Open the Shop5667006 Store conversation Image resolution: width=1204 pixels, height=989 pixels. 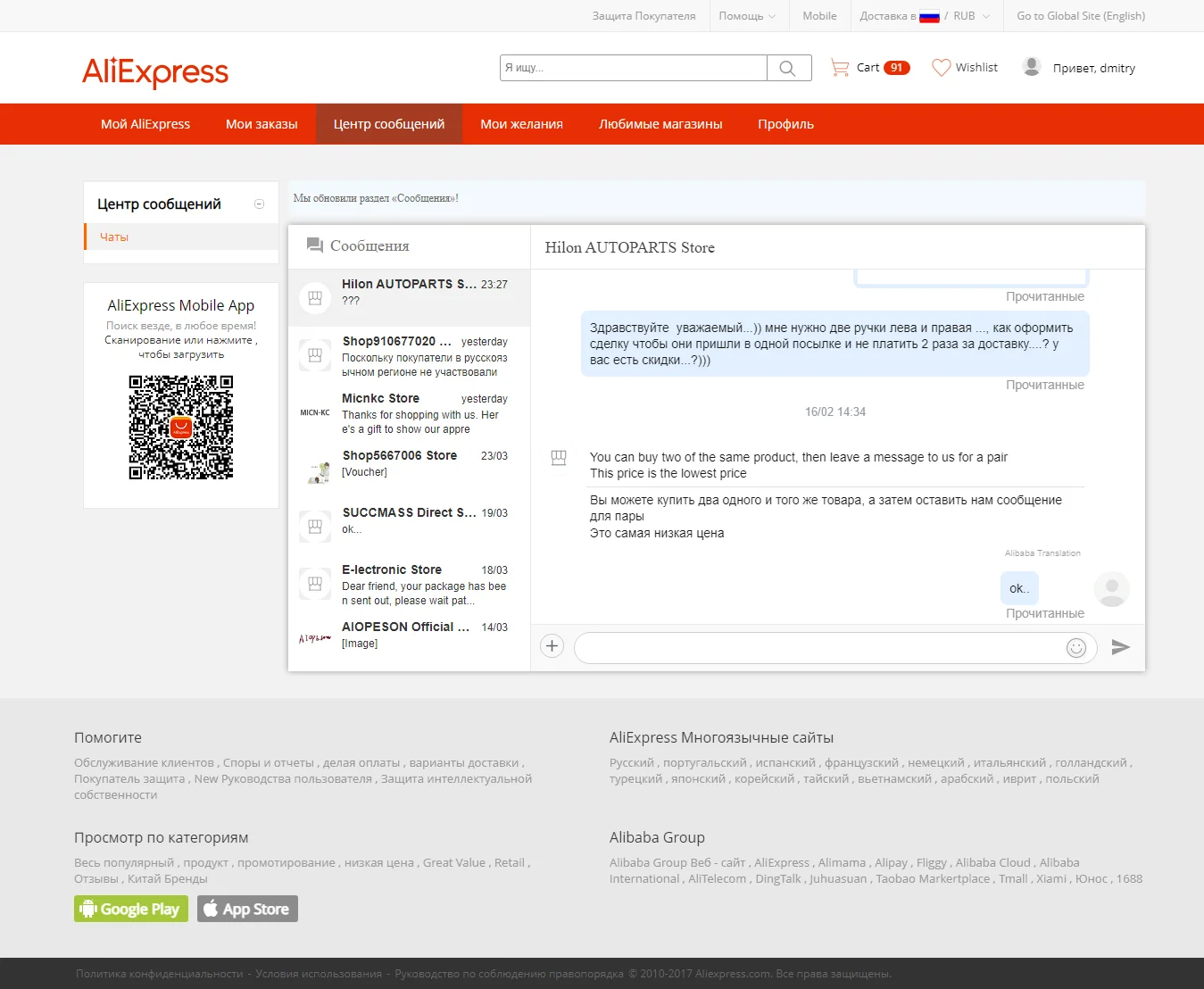point(410,470)
